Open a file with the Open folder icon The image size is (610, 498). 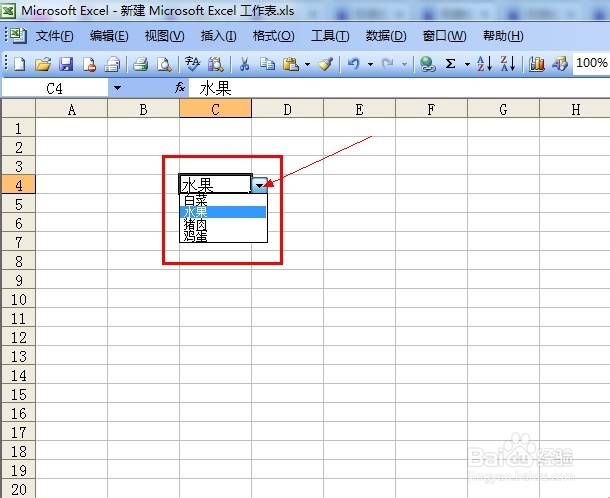tap(43, 64)
